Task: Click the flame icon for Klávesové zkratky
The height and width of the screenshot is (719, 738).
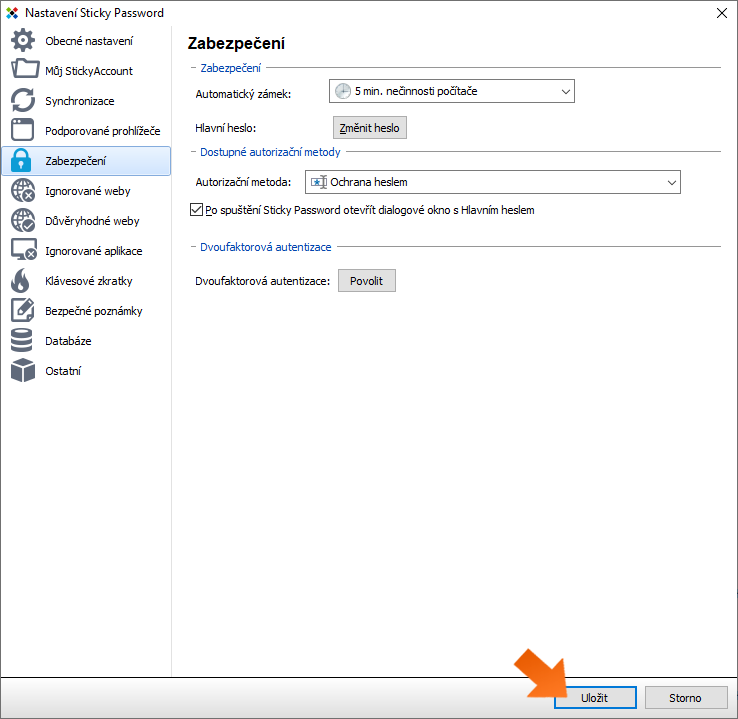Action: 20,280
